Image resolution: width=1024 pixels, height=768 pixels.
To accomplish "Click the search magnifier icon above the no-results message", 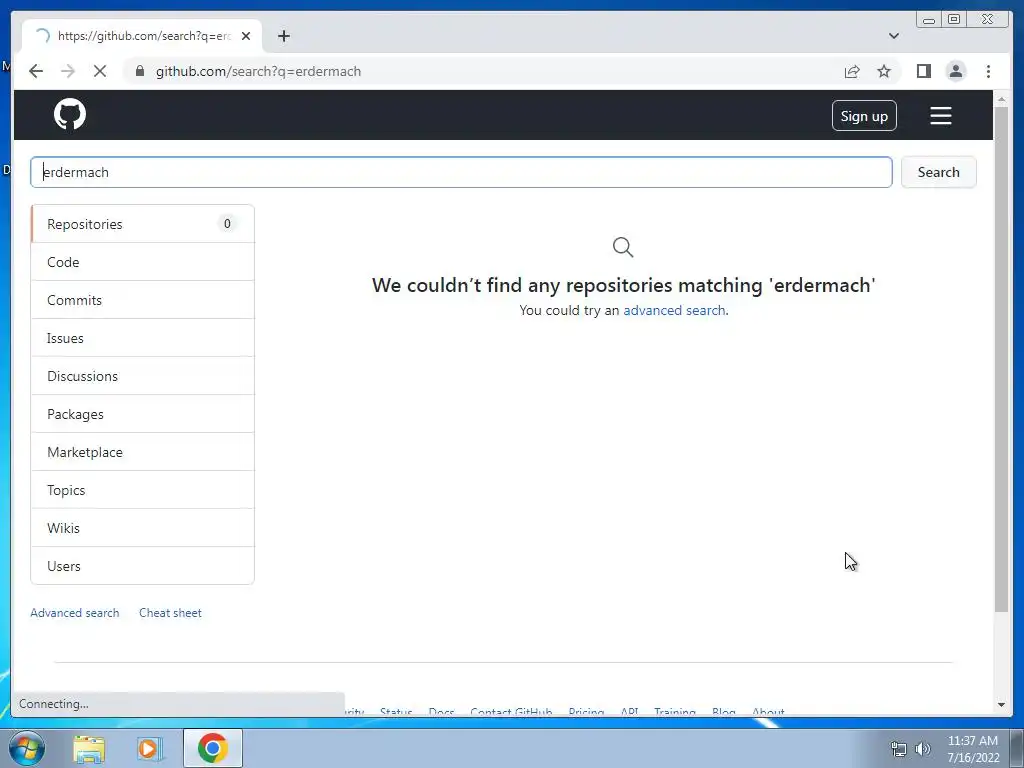I will (x=623, y=248).
